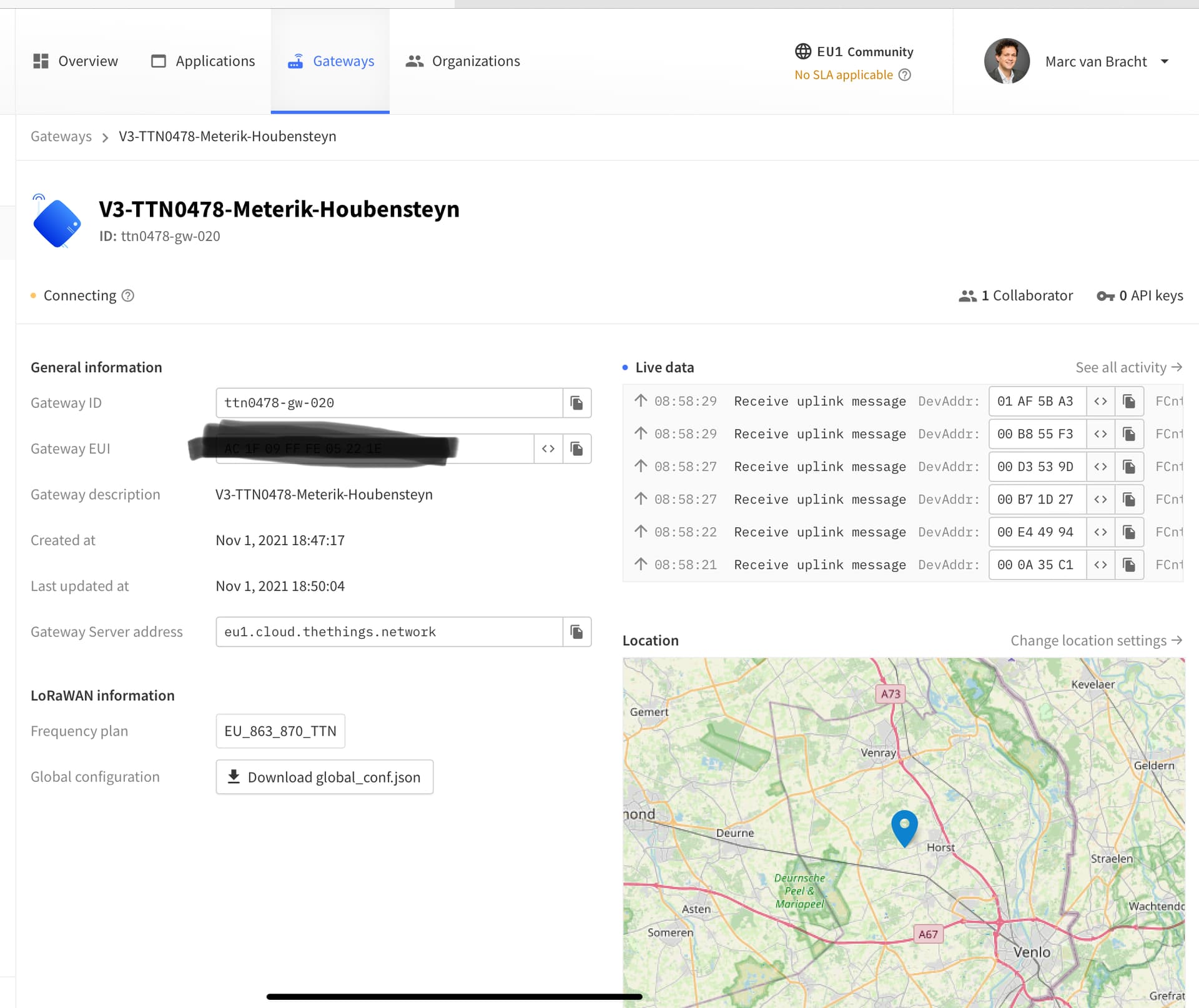Open Change location settings link
Image resolution: width=1199 pixels, height=1008 pixels.
pos(1097,640)
